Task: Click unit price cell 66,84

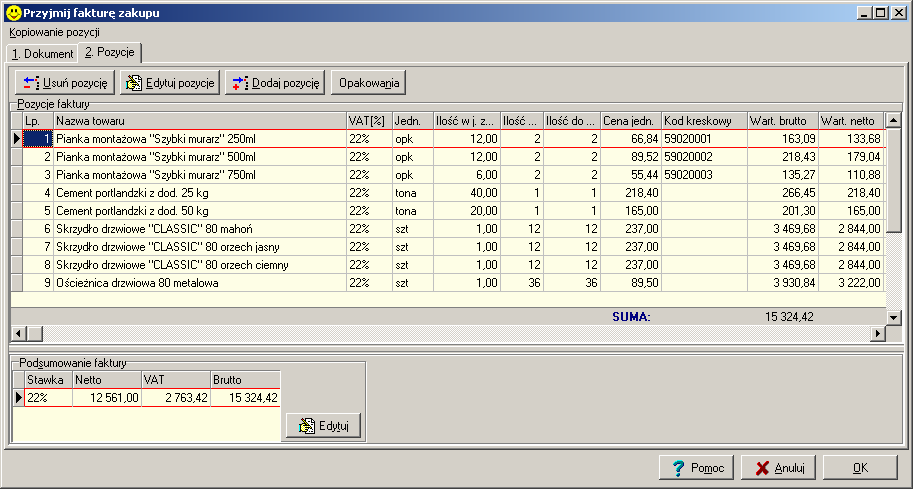Action: 631,139
